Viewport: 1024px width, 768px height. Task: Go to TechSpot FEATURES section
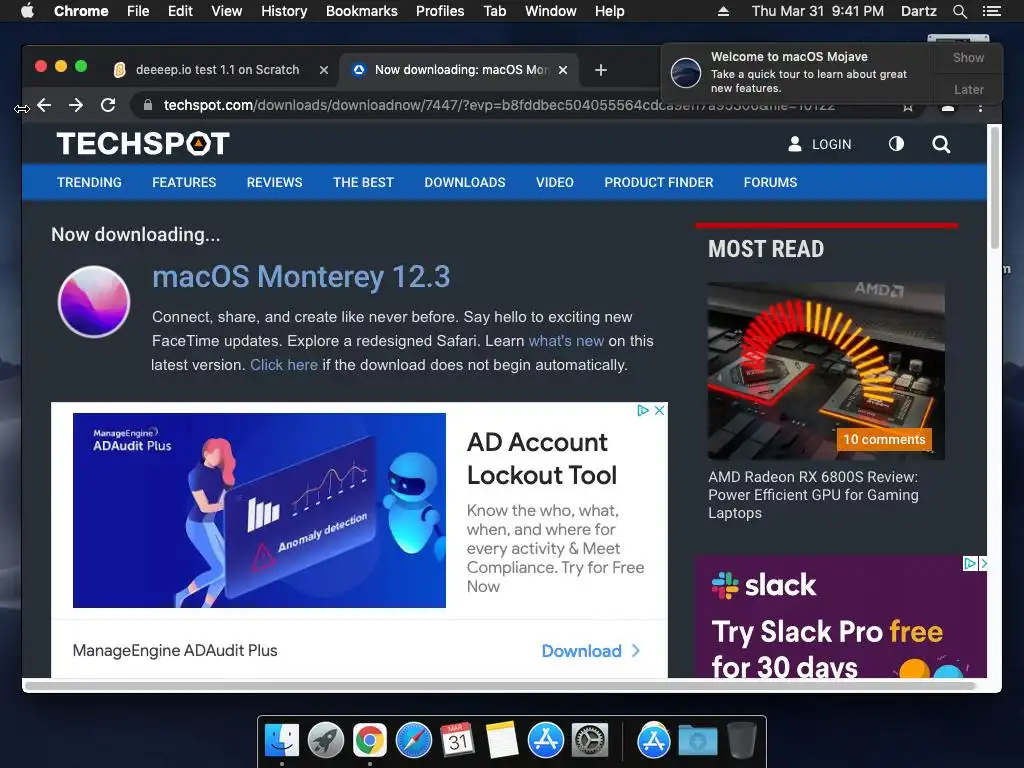coord(184,182)
